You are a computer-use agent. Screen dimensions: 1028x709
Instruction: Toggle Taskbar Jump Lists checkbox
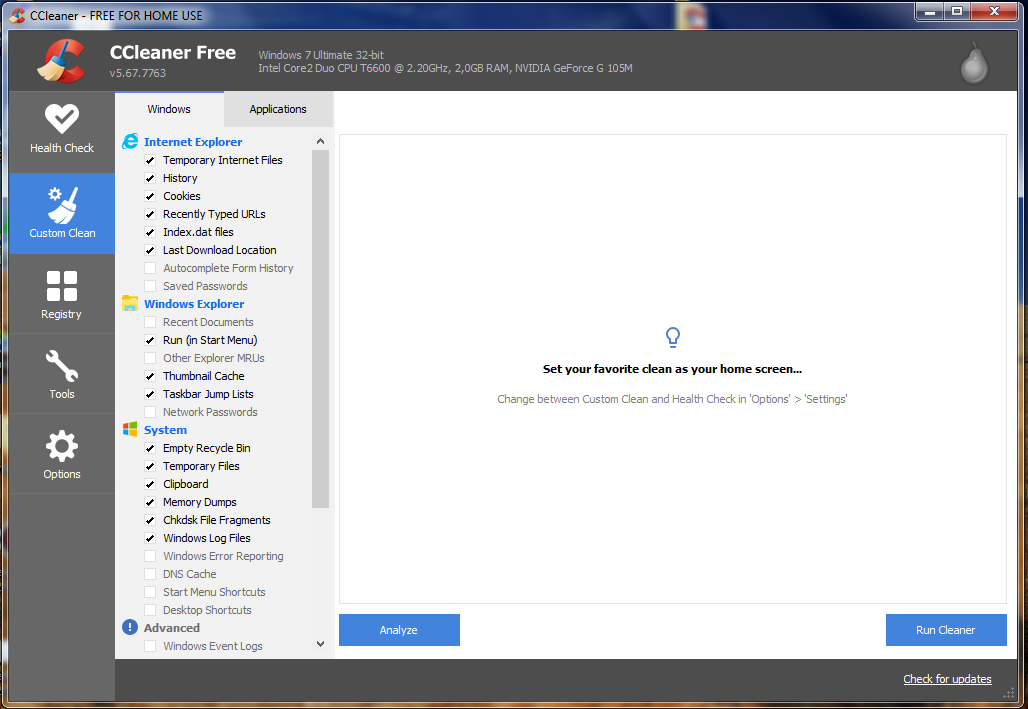click(x=150, y=394)
